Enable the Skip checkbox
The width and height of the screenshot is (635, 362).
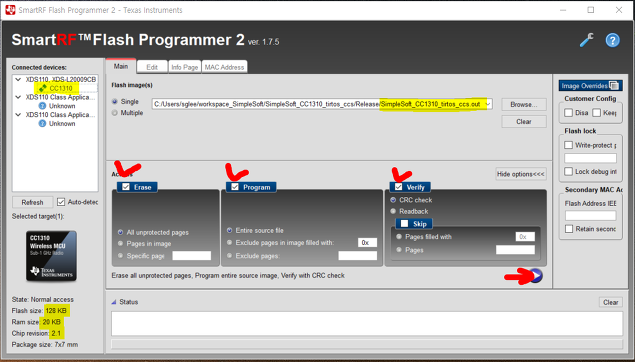tap(404, 224)
